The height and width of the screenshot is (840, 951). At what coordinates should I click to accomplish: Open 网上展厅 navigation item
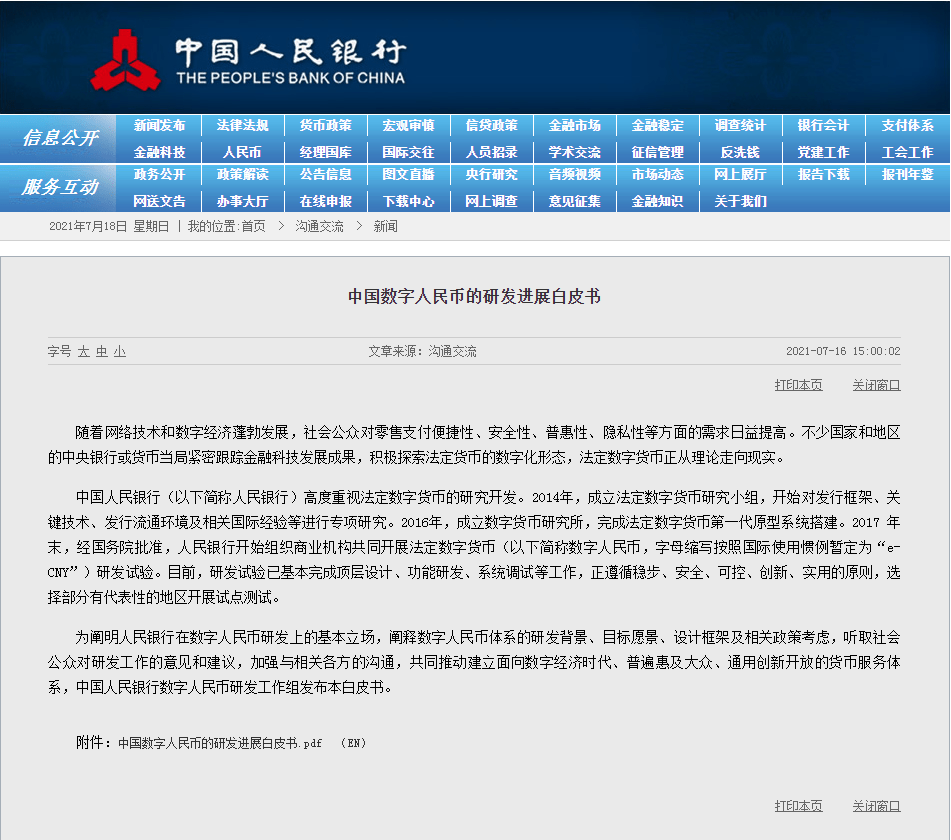740,175
